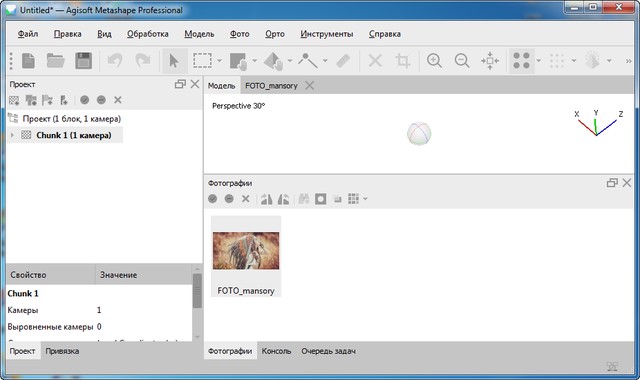
Task: Select the Navigation arrow cursor tool
Action: (x=174, y=61)
